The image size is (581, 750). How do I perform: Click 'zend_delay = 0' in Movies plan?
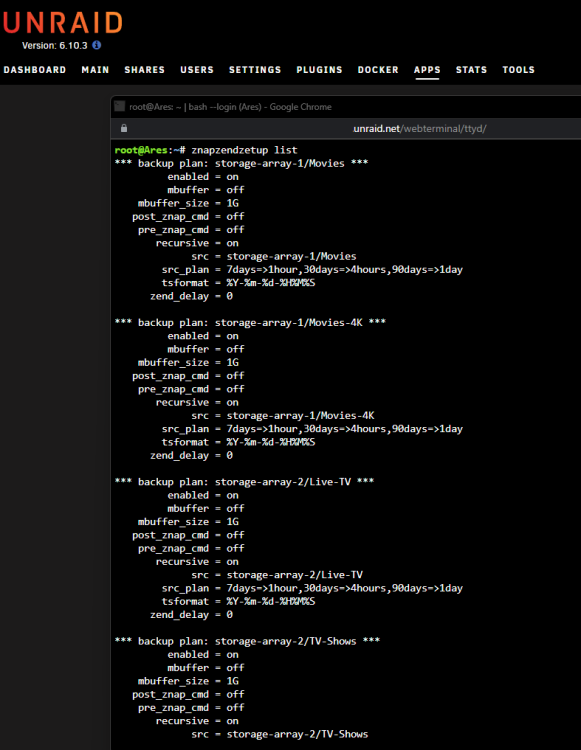point(191,297)
